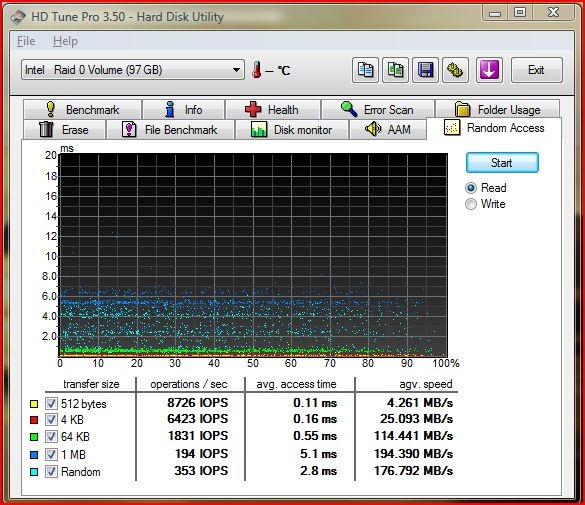This screenshot has width=585, height=505.
Task: Click the copy text to clipboard icon
Action: click(365, 70)
